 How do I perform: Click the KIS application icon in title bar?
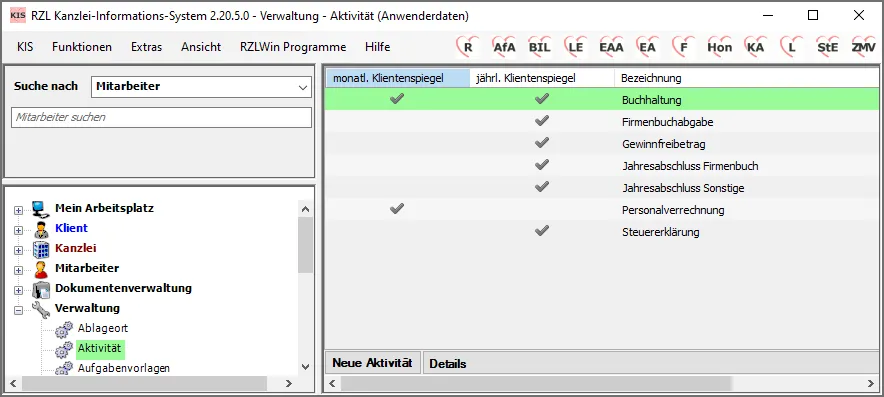[18, 16]
